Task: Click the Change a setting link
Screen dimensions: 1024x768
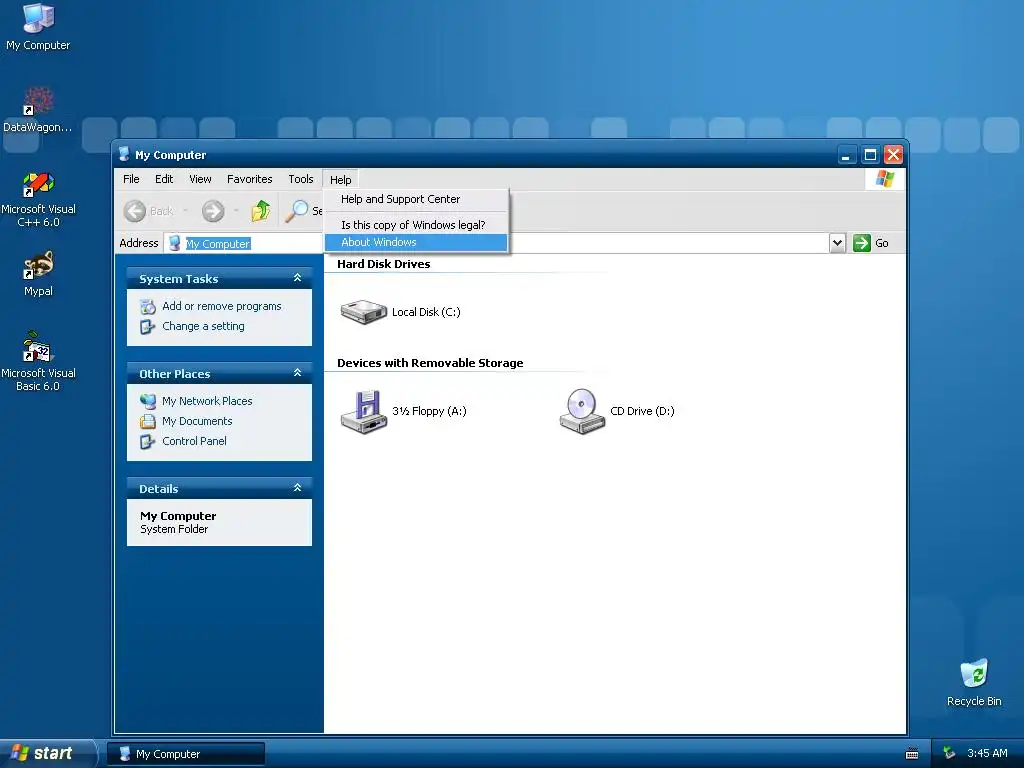Action: (203, 327)
